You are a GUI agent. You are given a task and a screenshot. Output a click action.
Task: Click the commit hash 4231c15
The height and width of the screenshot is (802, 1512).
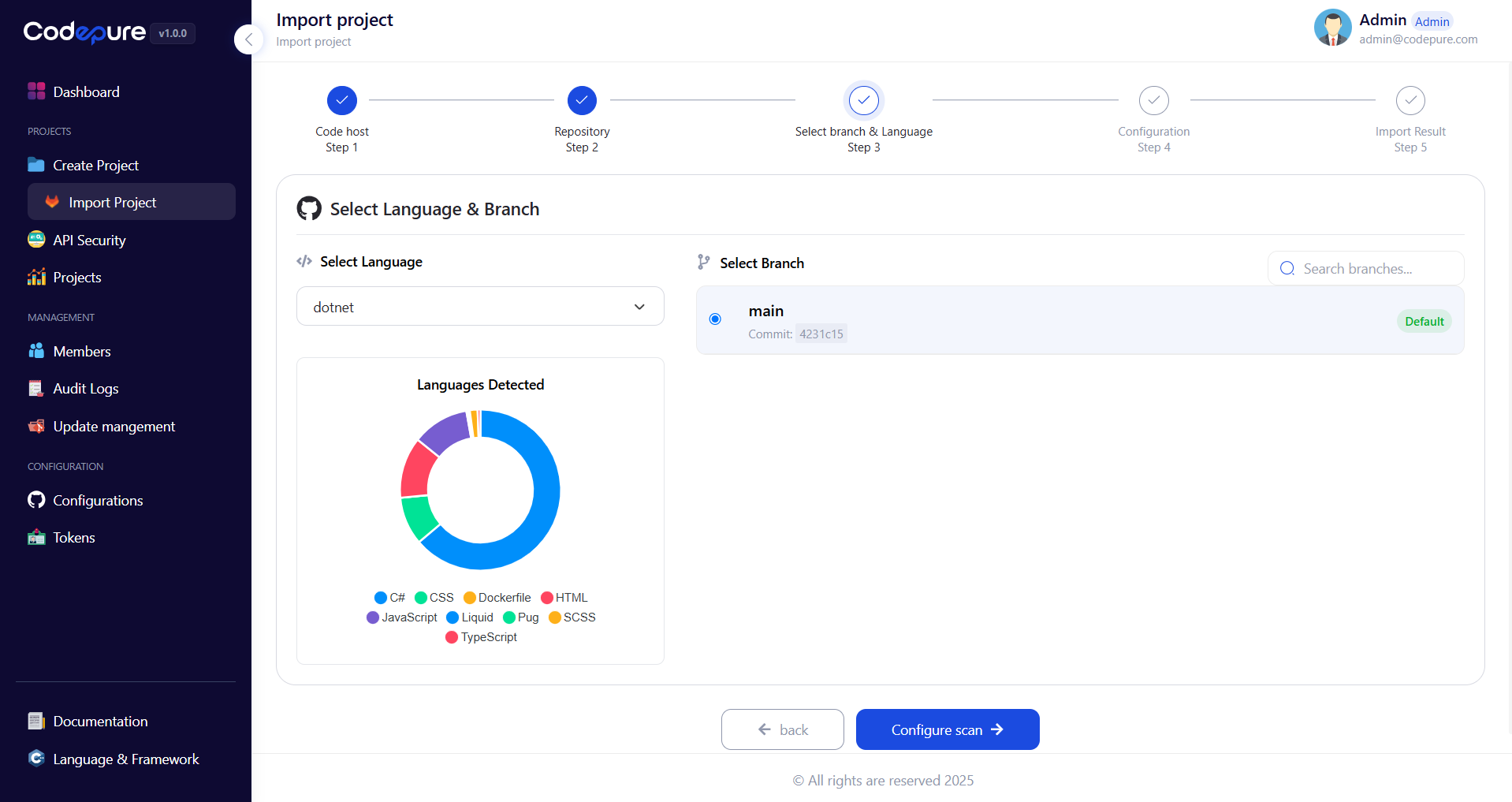tap(821, 334)
